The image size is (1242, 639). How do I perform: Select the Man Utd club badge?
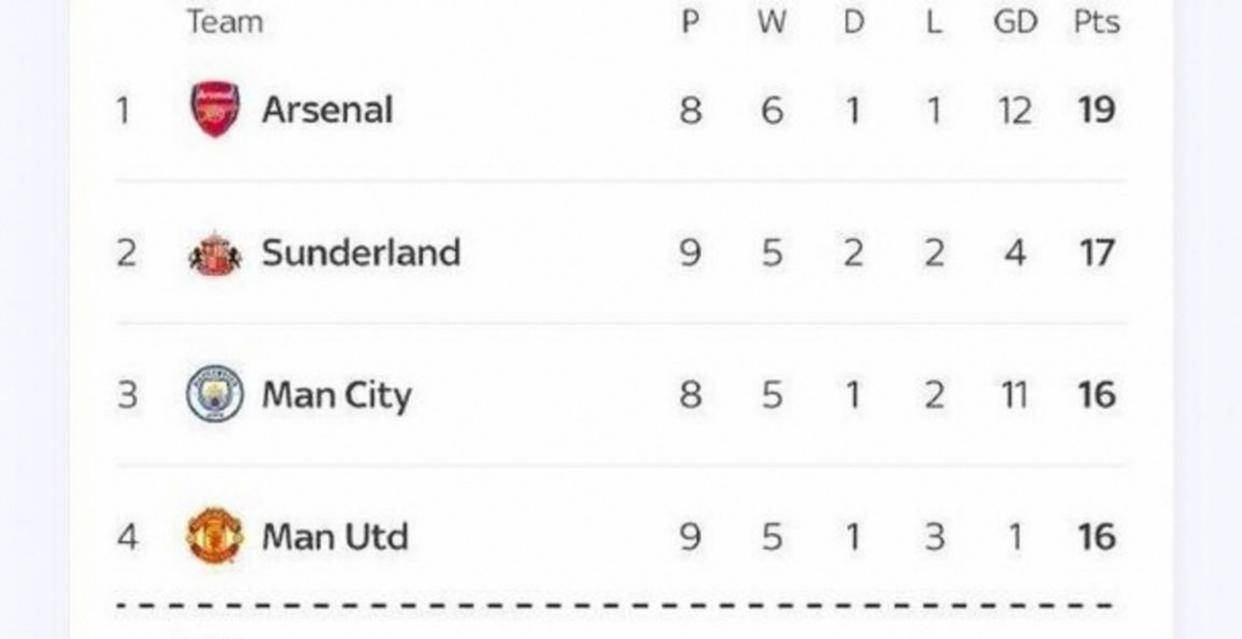(215, 537)
